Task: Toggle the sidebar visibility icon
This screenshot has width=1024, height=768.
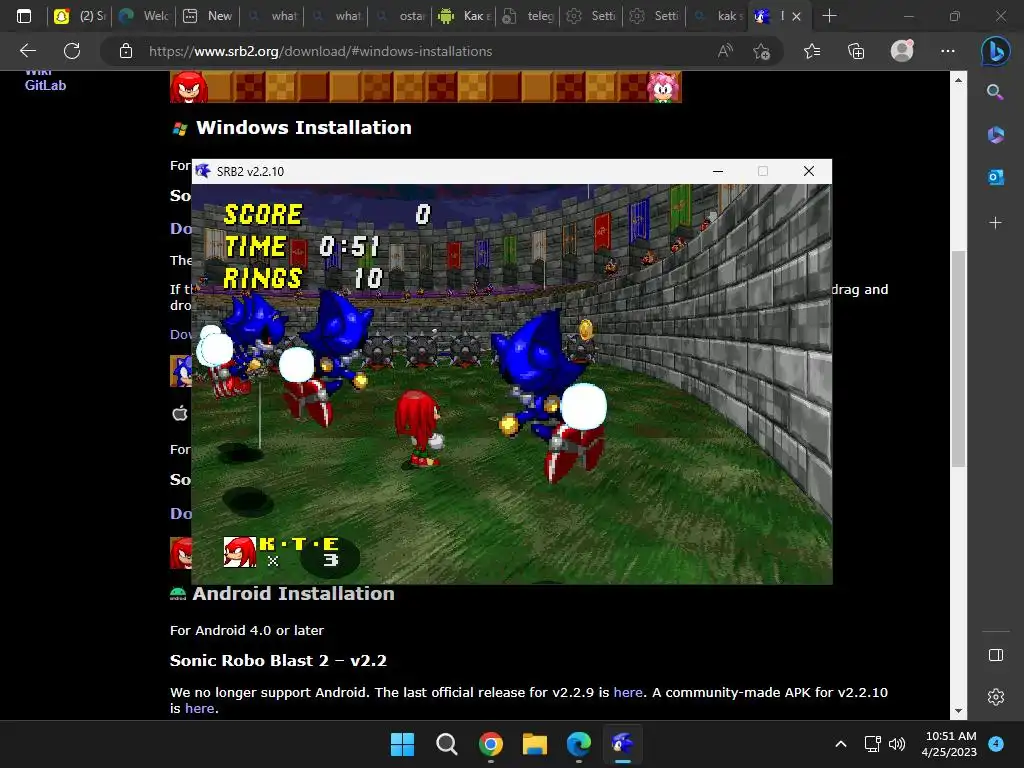Action: click(x=995, y=655)
